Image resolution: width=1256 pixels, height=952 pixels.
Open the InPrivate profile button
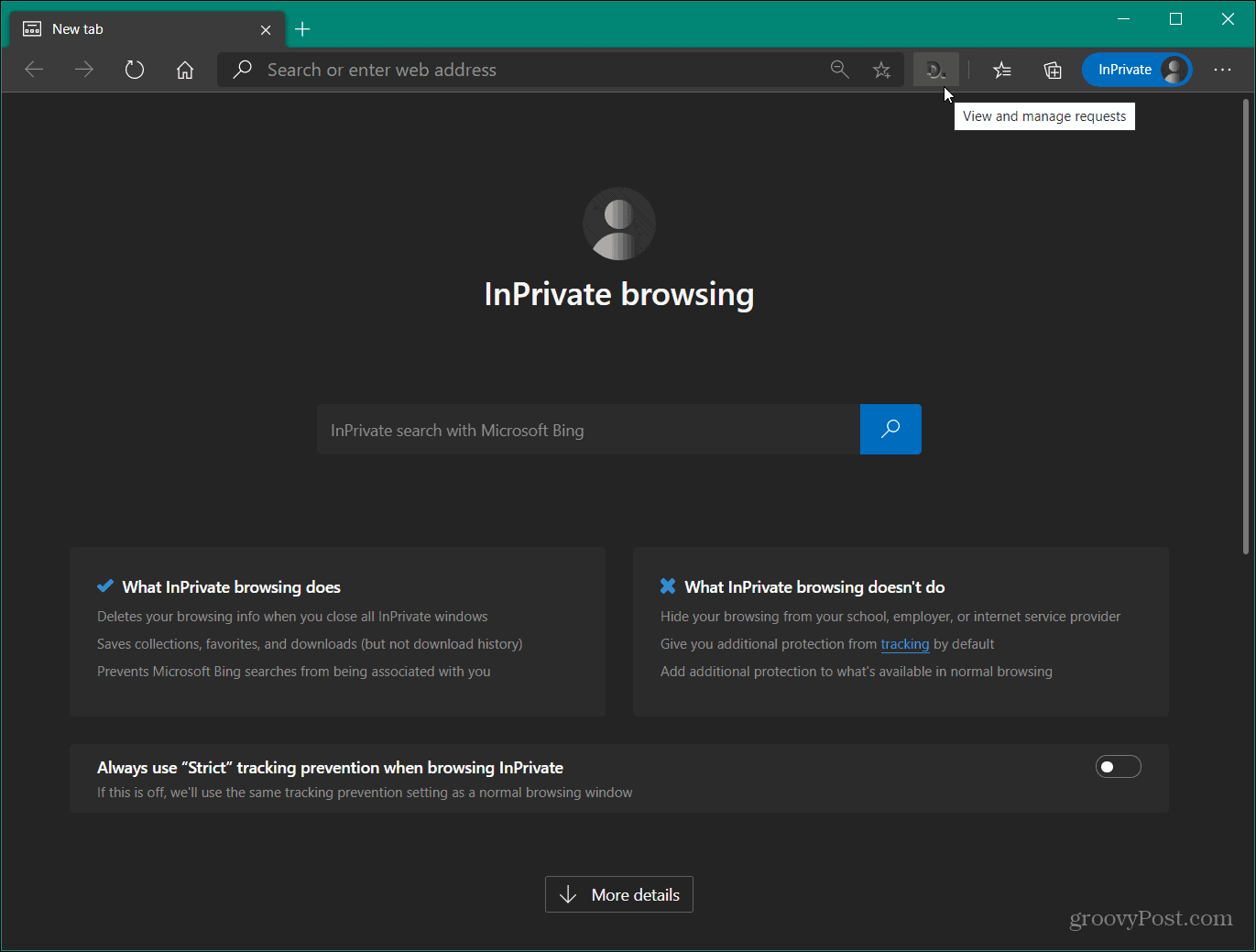(1136, 69)
